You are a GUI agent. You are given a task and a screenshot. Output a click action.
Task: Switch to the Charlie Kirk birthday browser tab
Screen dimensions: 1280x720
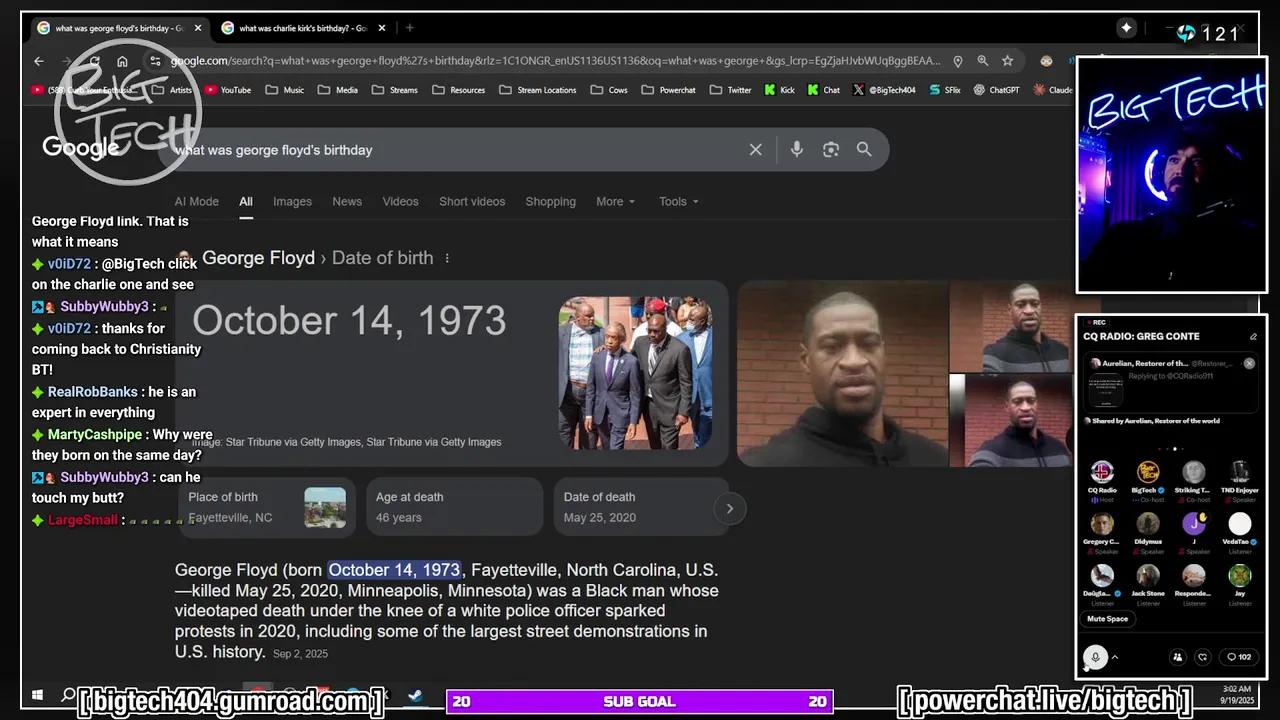click(x=302, y=28)
